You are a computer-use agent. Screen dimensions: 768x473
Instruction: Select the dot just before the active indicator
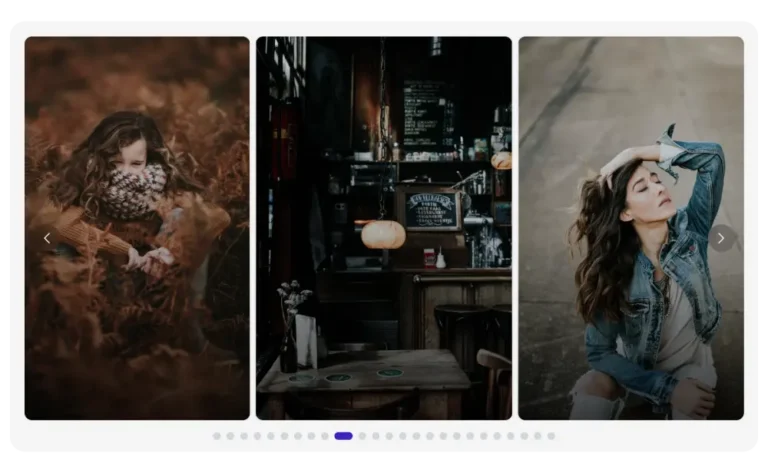pyautogui.click(x=325, y=436)
